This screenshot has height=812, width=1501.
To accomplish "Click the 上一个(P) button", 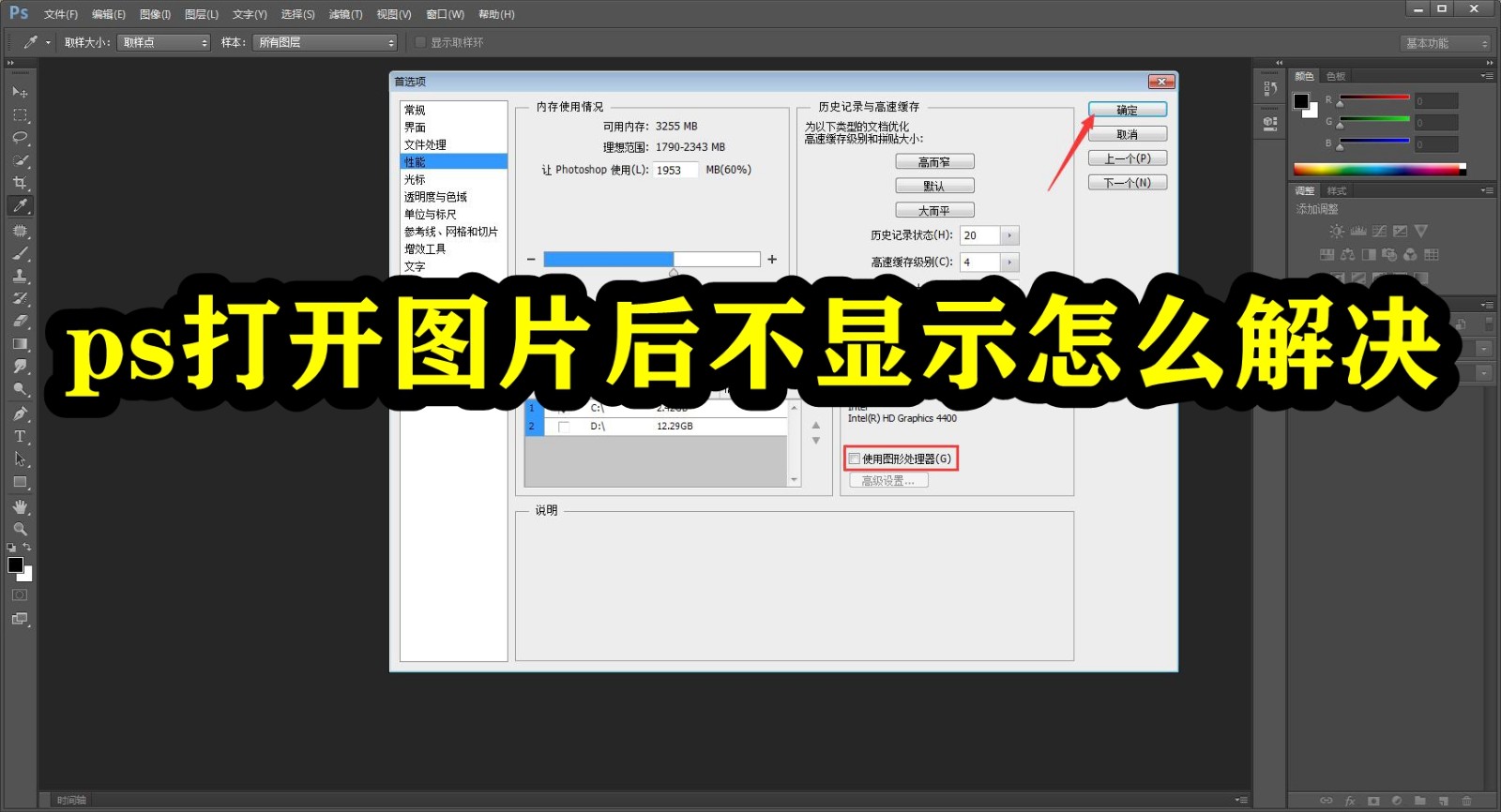I will [x=1128, y=158].
